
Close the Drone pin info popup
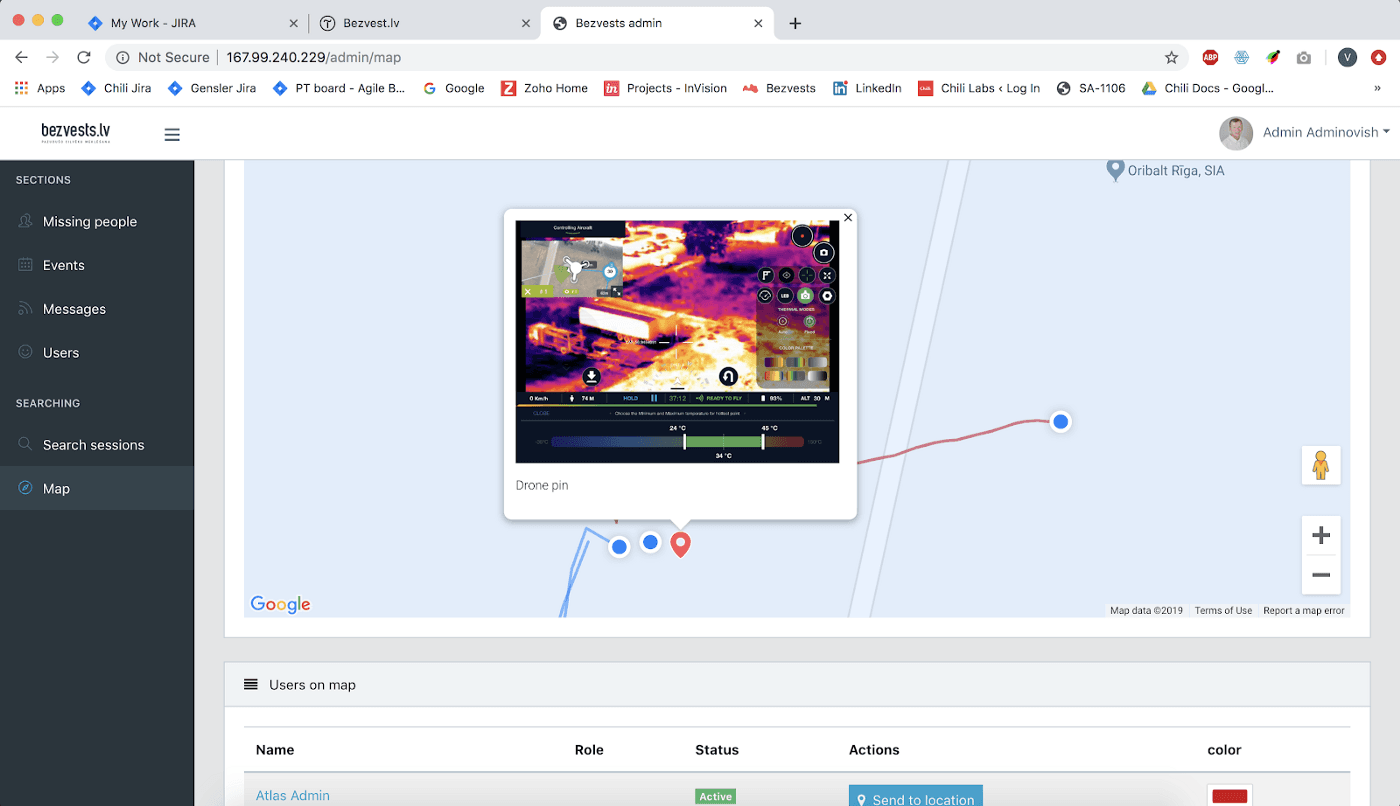pyautogui.click(x=848, y=217)
